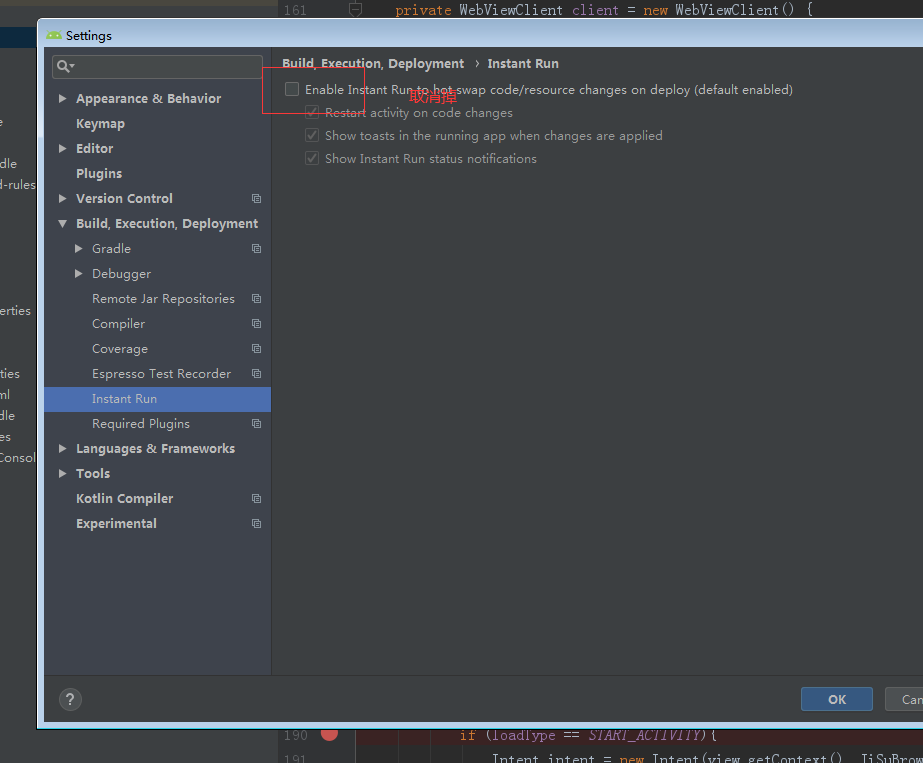Click the settings icon beside Experimental

(256, 523)
